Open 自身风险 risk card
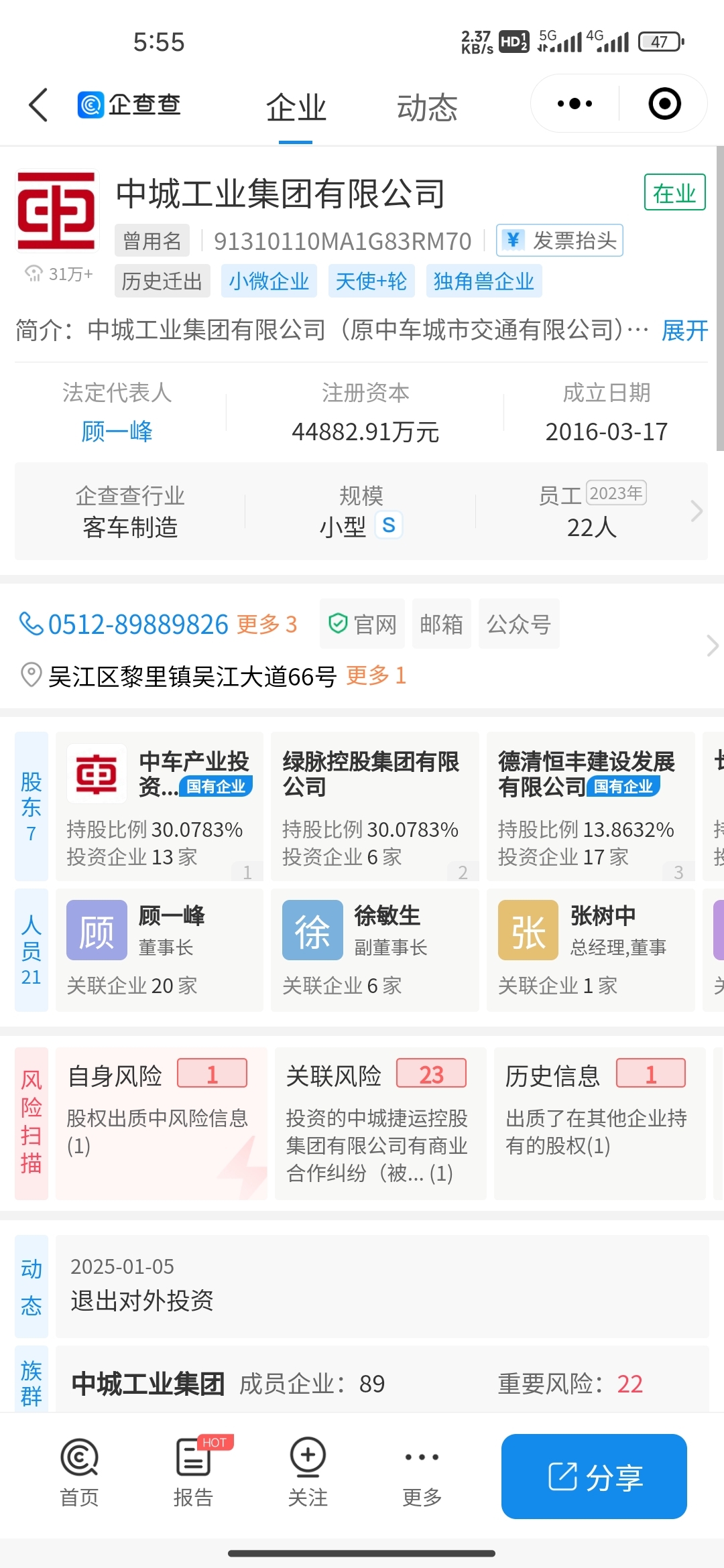Viewport: 724px width, 1568px height. (x=161, y=1123)
